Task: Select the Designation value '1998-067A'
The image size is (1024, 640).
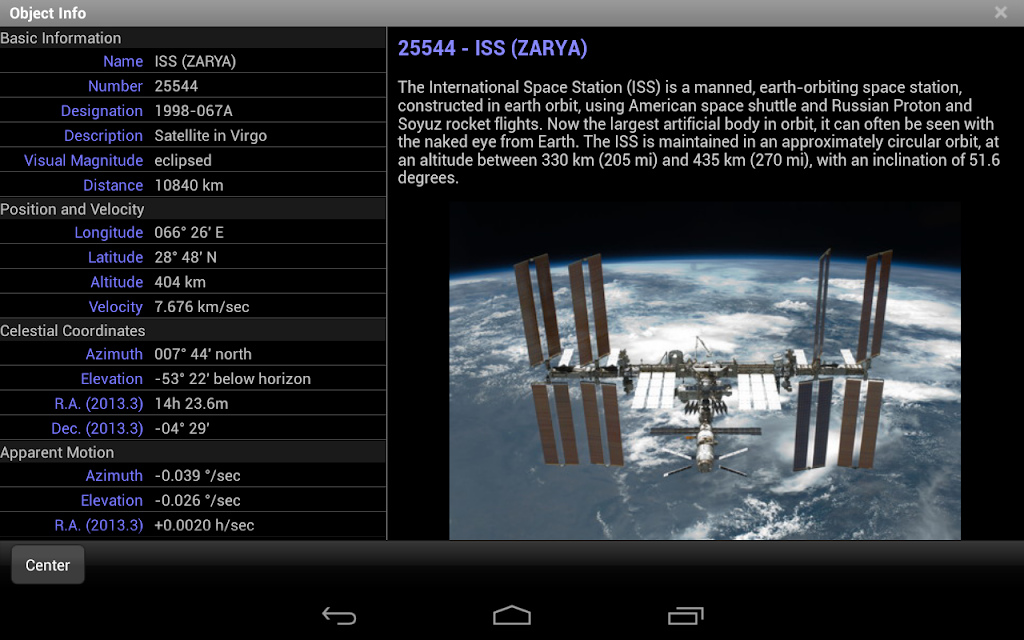Action: (193, 111)
